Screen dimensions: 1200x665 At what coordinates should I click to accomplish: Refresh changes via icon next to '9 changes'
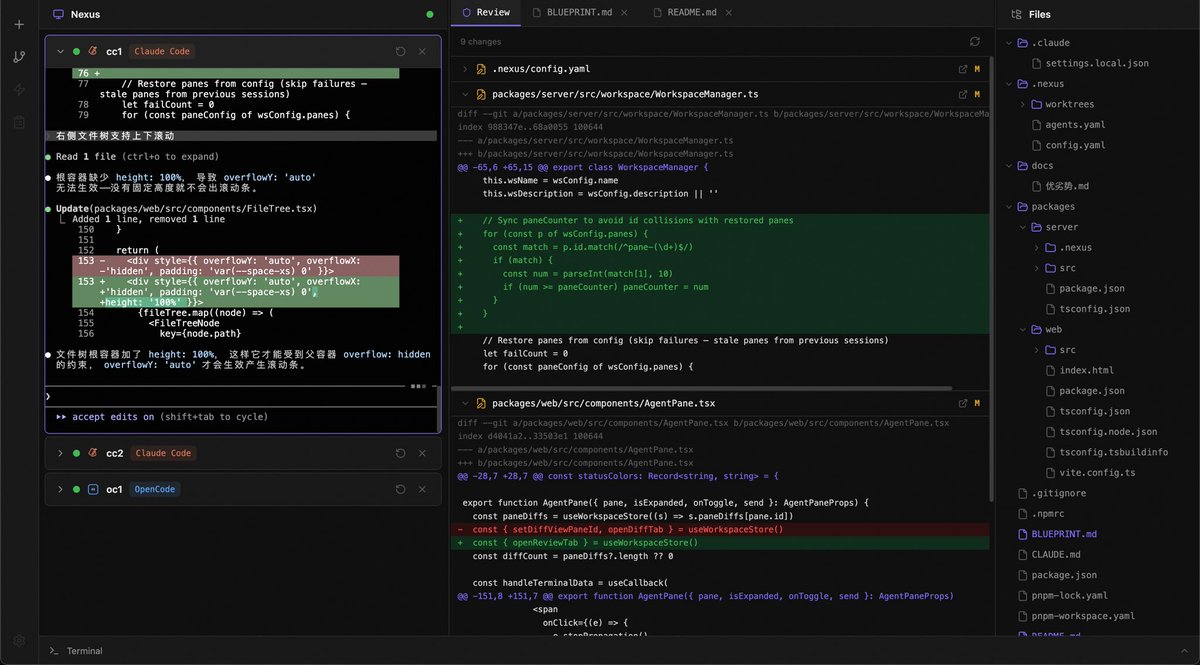972,42
